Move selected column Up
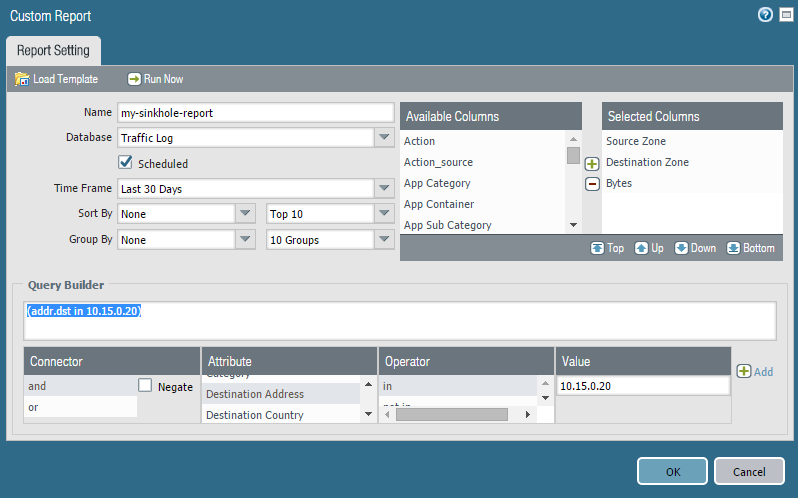798x498 pixels. pyautogui.click(x=649, y=248)
